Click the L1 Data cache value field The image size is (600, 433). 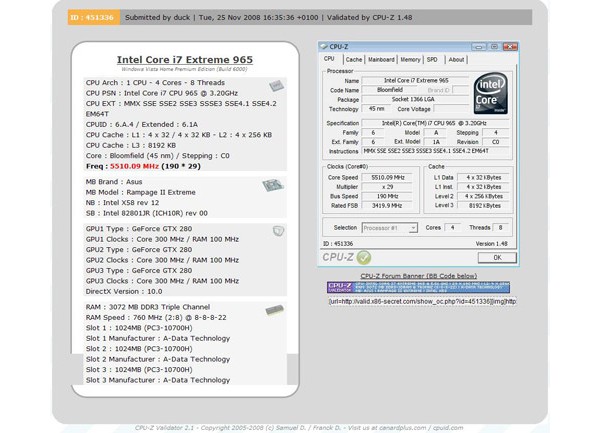[x=484, y=177]
